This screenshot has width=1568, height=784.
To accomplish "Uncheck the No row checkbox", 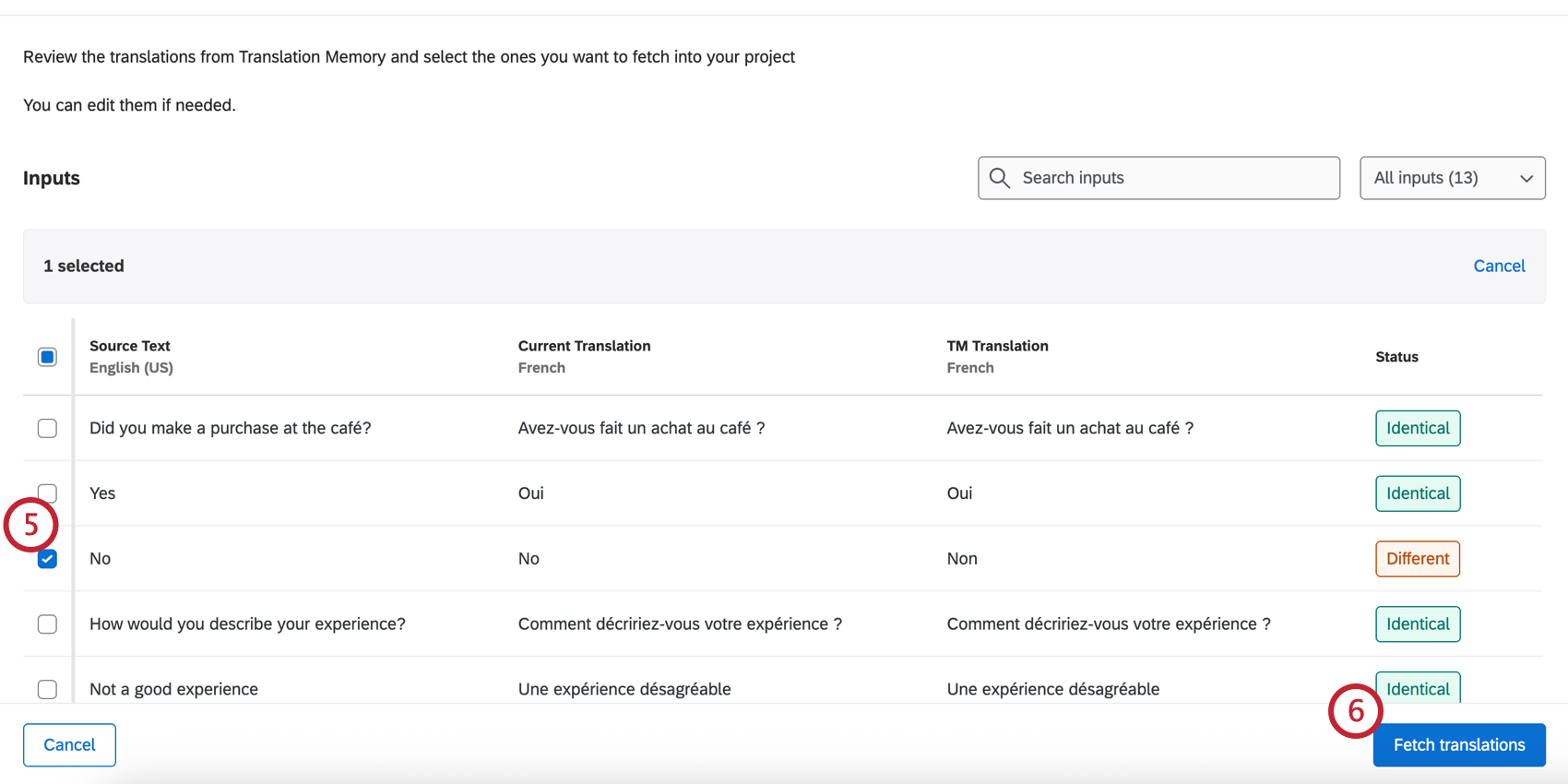I will coord(47,559).
